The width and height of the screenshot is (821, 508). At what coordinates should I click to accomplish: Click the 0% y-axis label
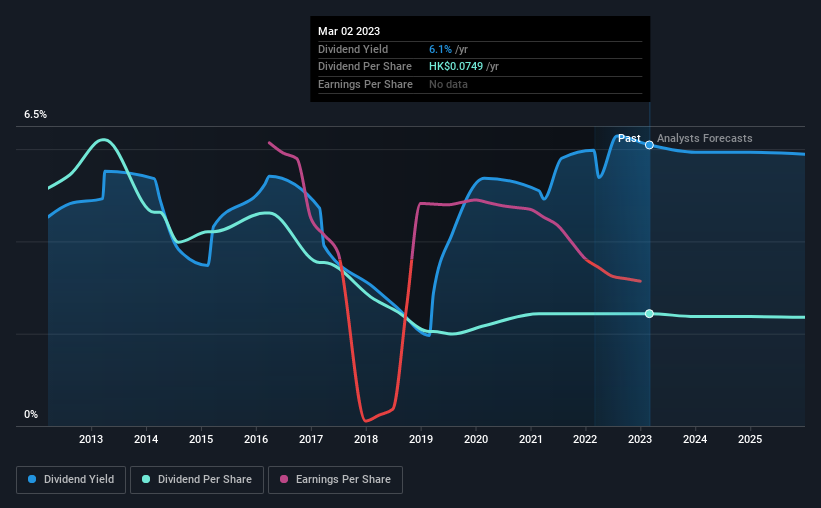tap(31, 414)
